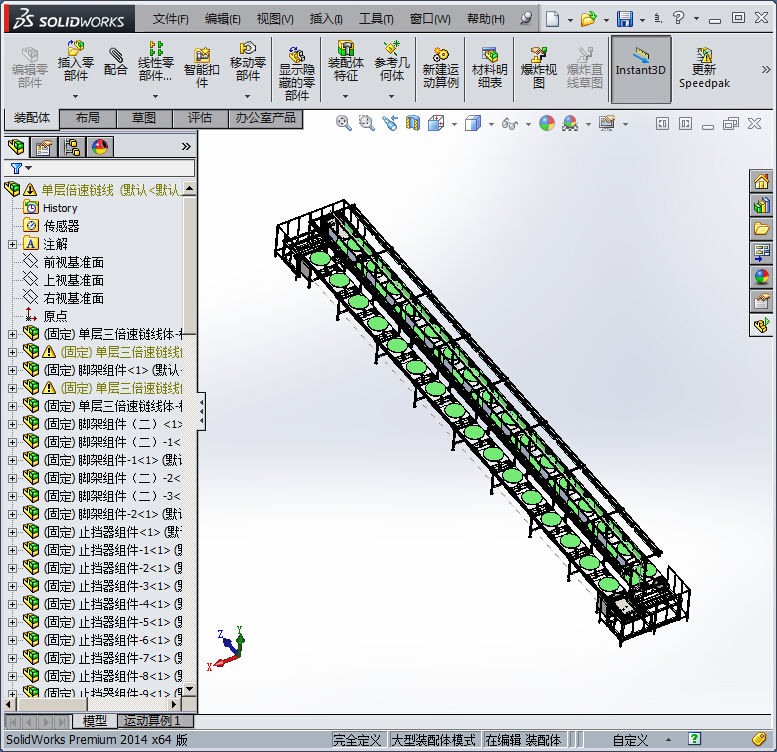Click Exploded View (爆炸视图) tool
777x752 pixels.
pyautogui.click(x=539, y=68)
